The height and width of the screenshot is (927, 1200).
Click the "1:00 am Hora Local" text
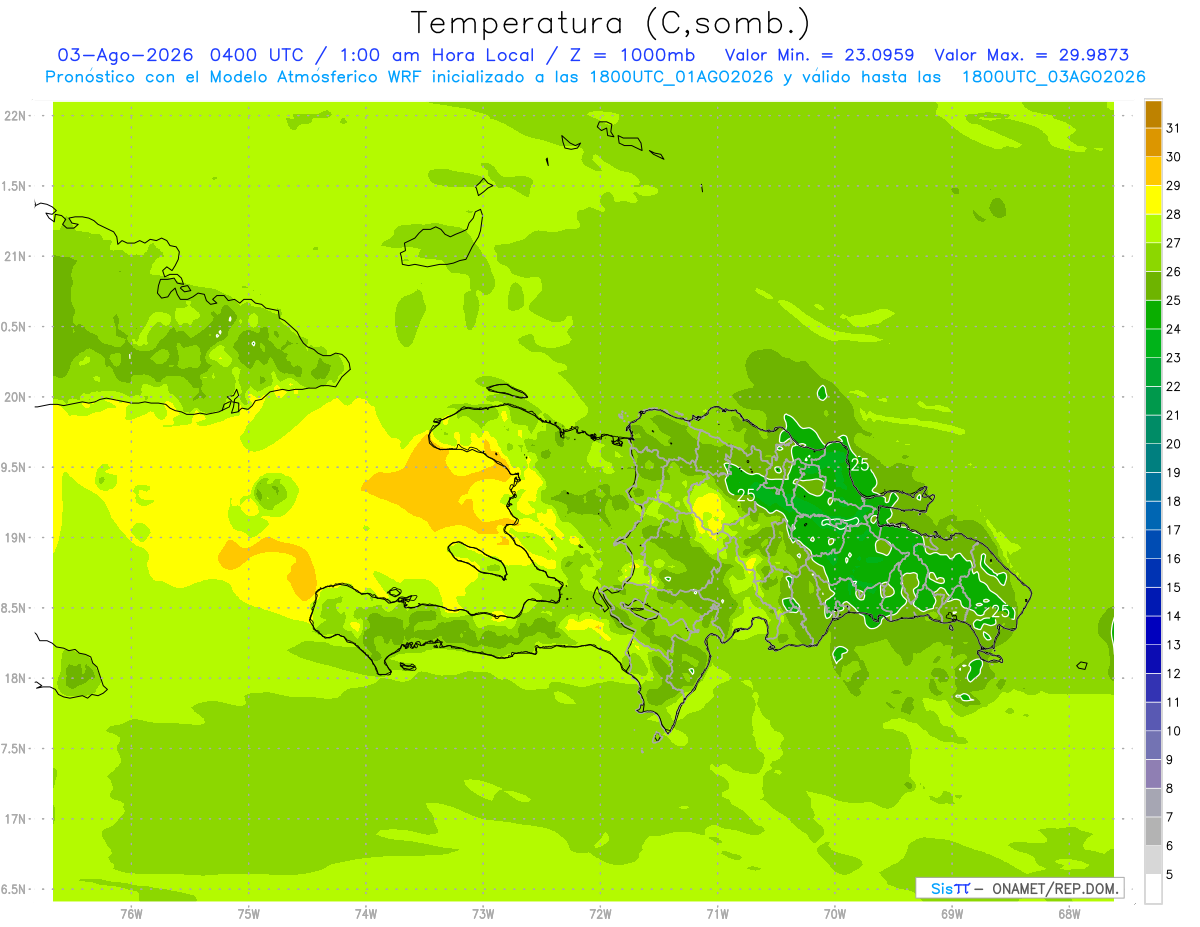point(435,55)
